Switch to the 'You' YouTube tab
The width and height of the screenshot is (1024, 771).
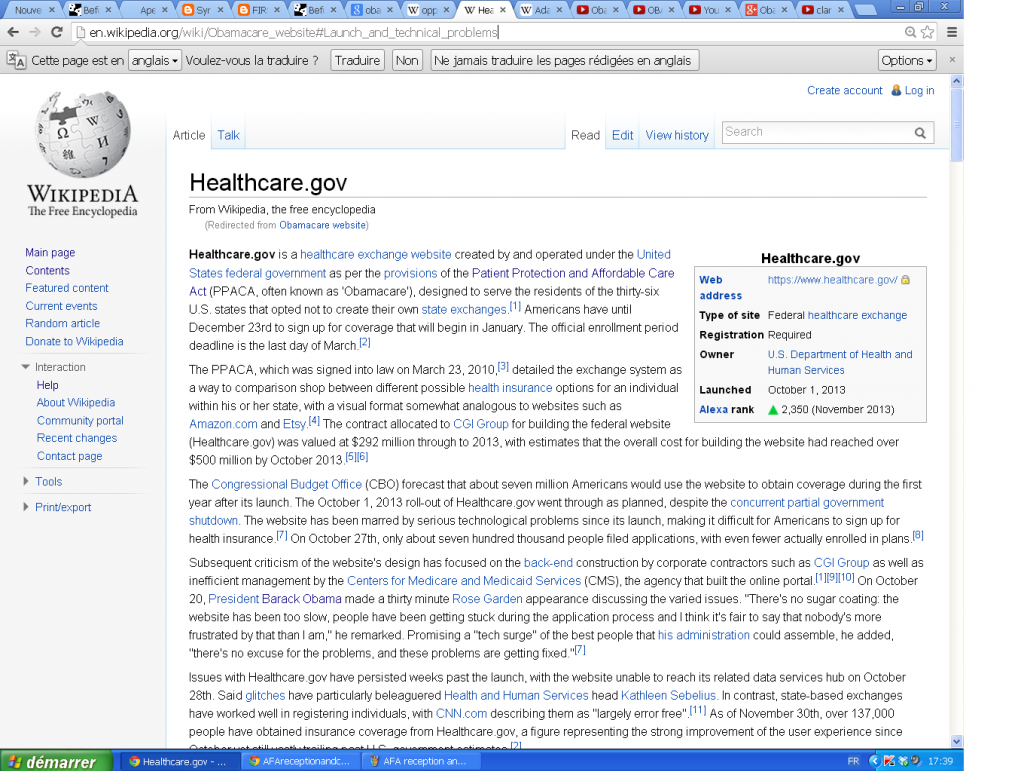point(709,10)
